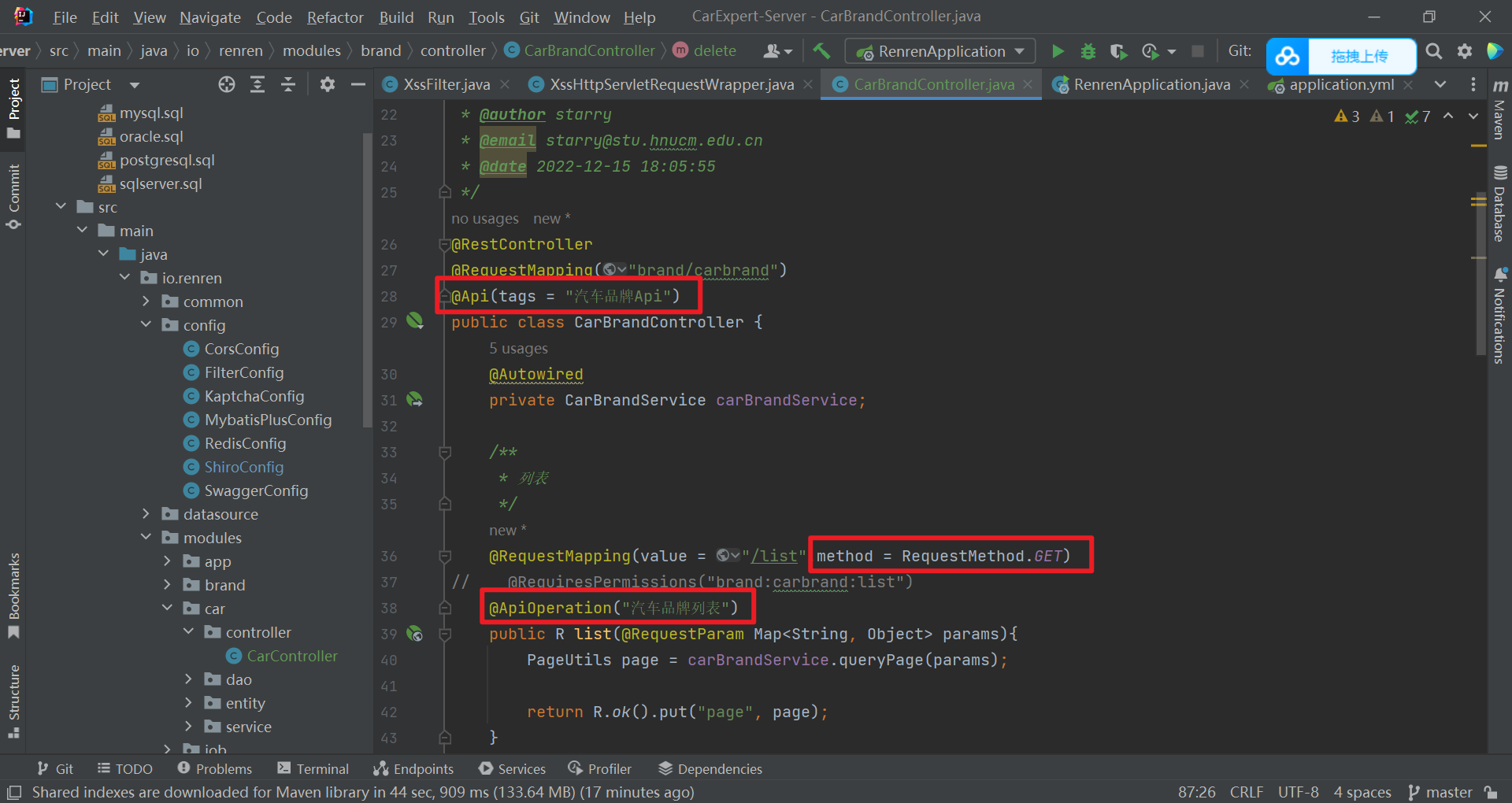
Task: Collapse all in Project panel
Action: pos(288,84)
